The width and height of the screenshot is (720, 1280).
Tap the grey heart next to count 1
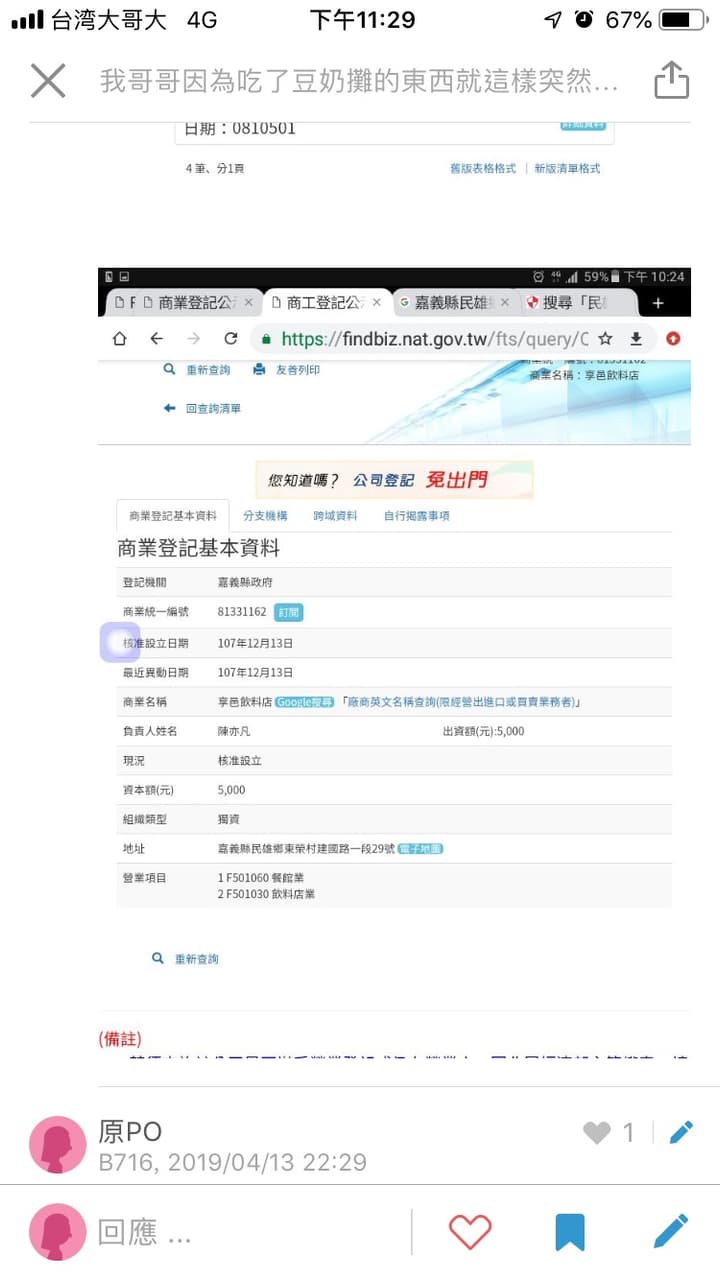(597, 1132)
